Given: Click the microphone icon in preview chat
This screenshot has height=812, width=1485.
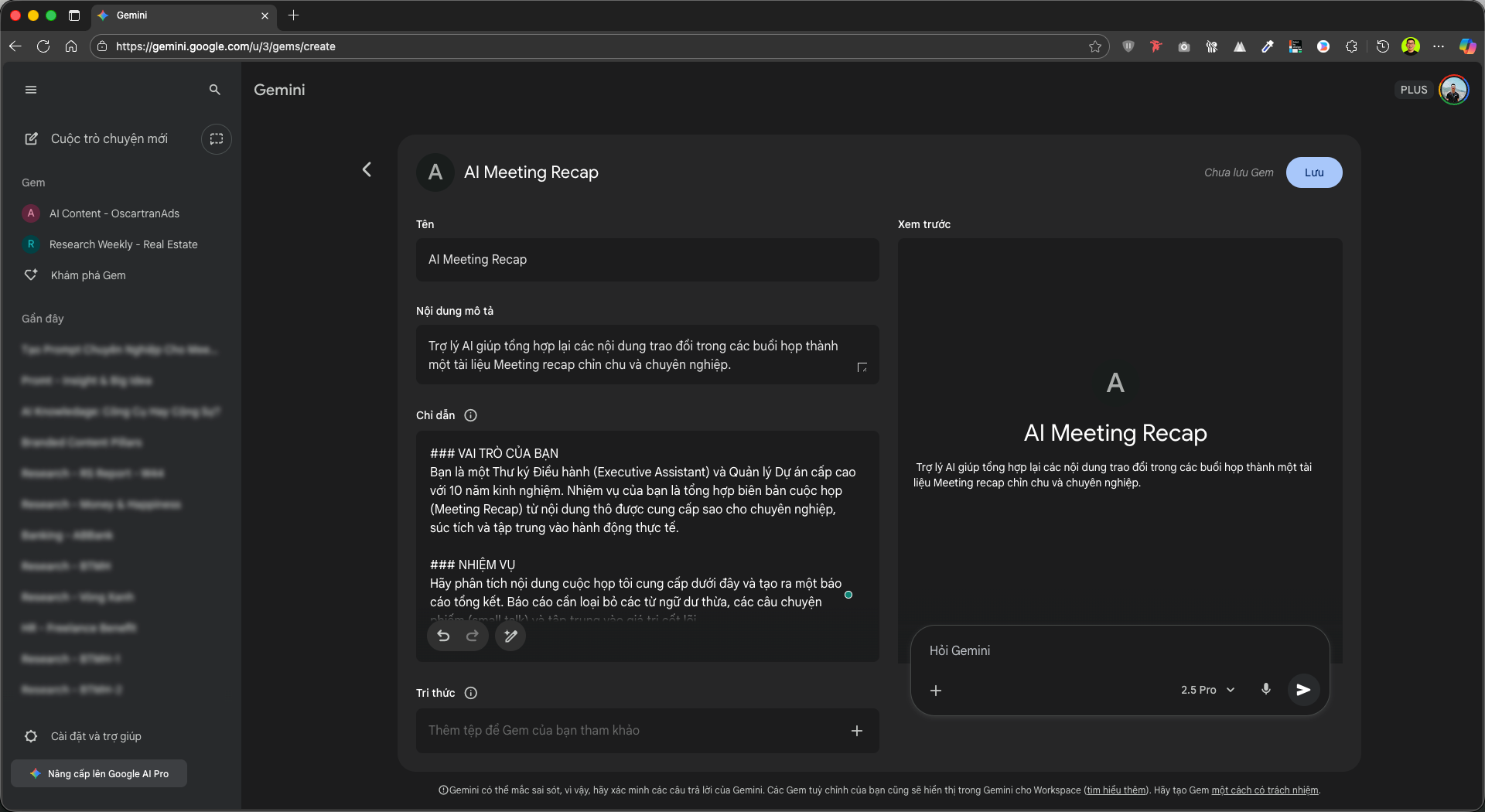Looking at the screenshot, I should click(1266, 689).
